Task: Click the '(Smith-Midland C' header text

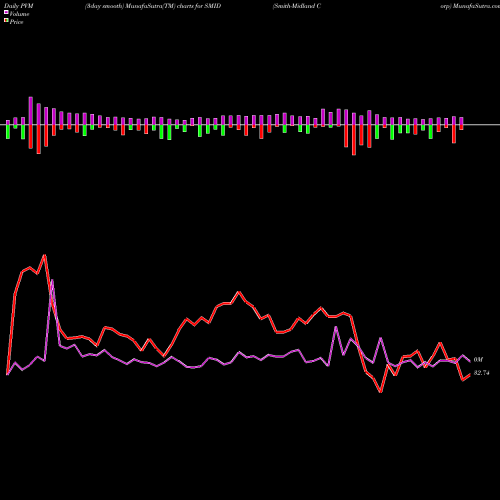Action: 297,6
